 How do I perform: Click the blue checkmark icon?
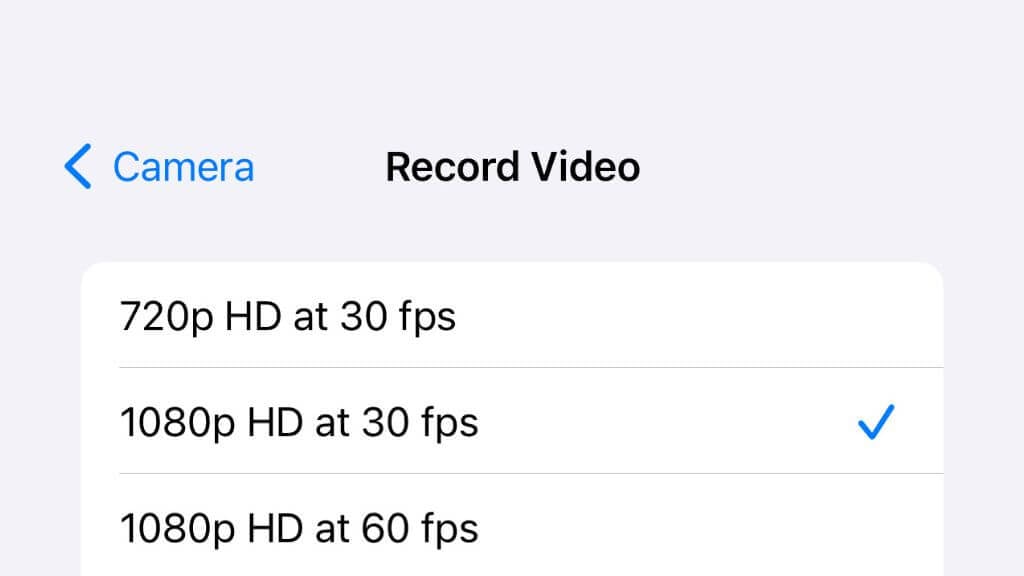[876, 422]
